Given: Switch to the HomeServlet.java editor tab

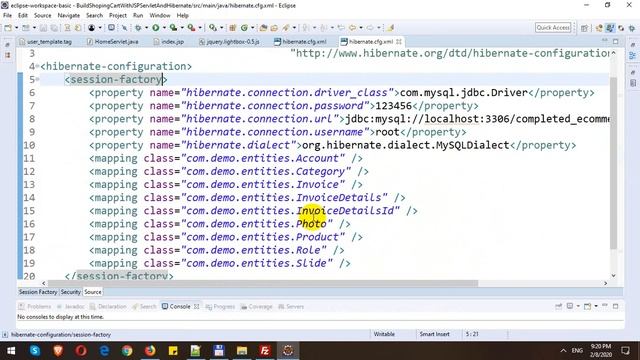Looking at the screenshot, I should point(113,42).
